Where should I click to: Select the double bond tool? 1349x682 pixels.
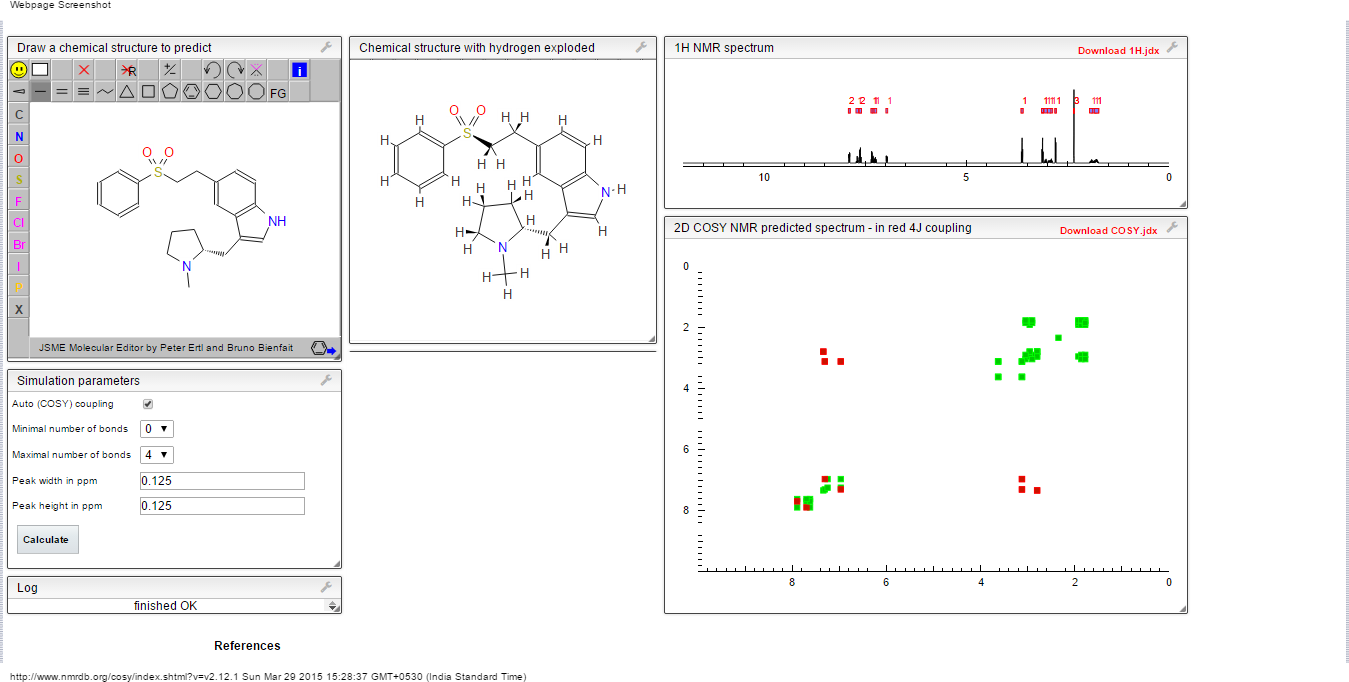pos(62,92)
